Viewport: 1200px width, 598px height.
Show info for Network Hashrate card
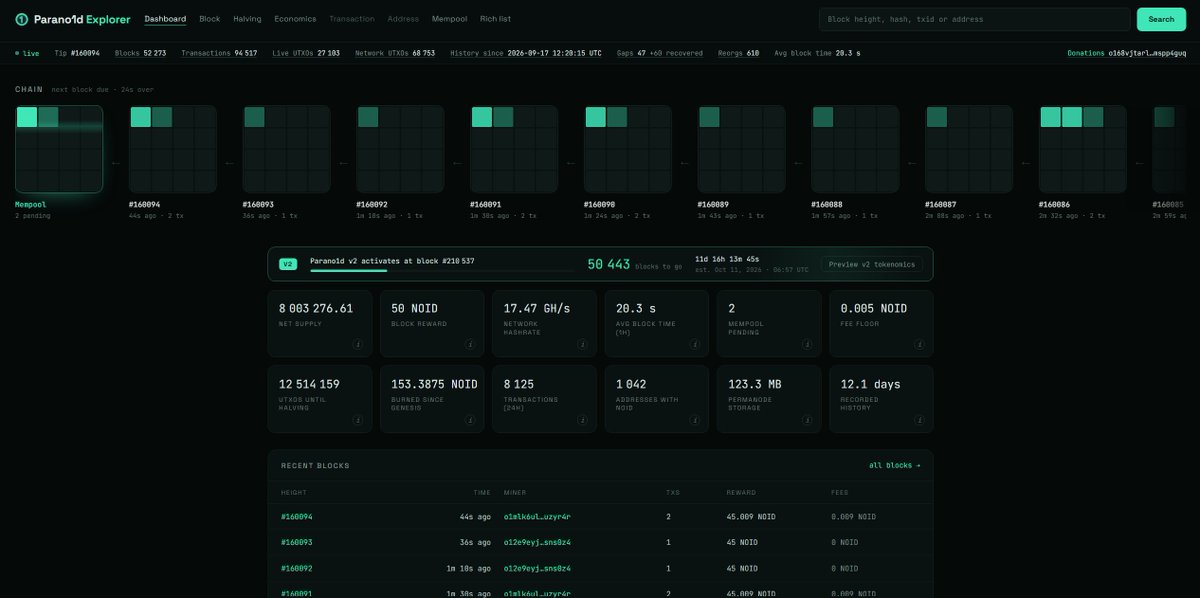(x=582, y=345)
